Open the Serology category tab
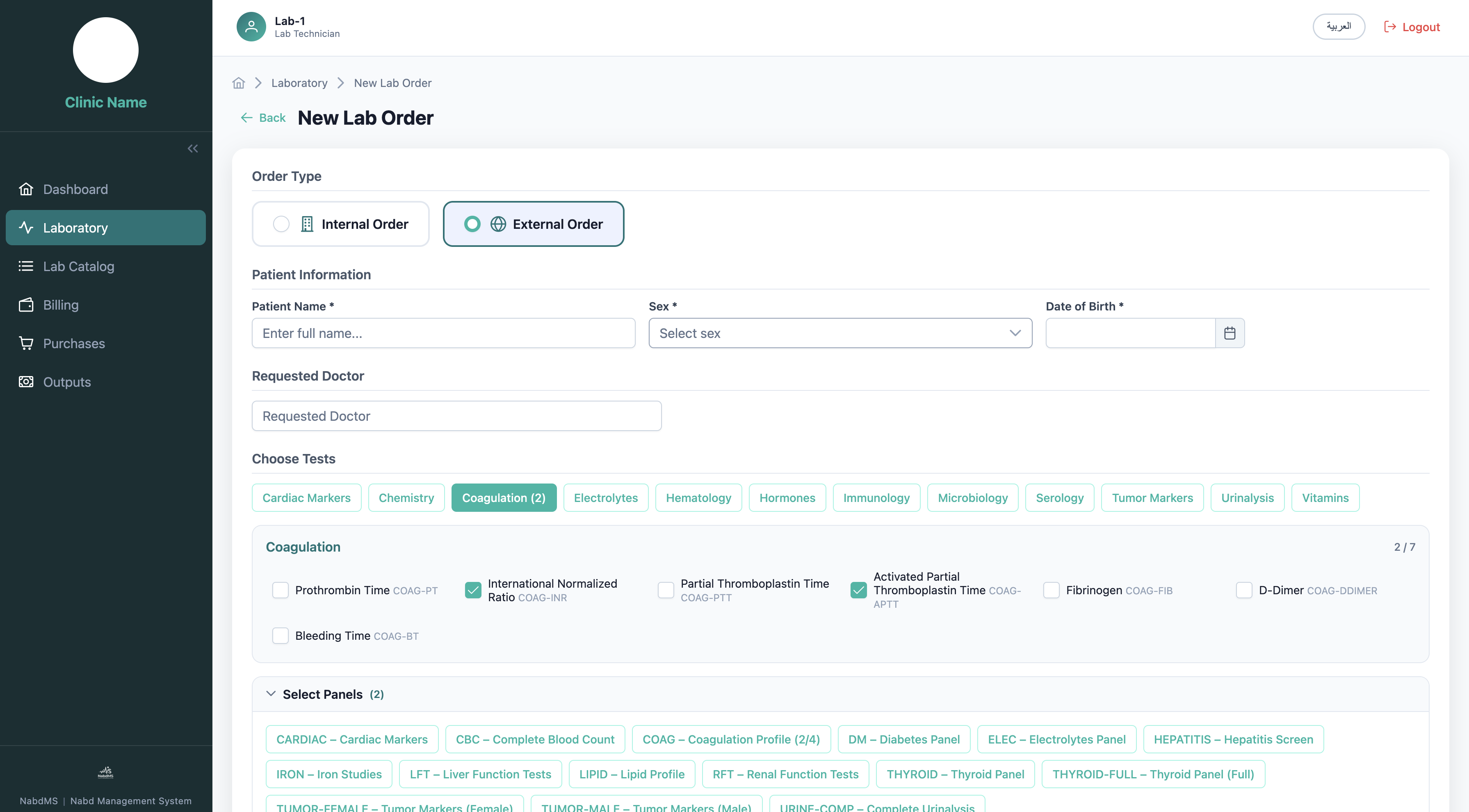The width and height of the screenshot is (1469, 812). [1060, 498]
